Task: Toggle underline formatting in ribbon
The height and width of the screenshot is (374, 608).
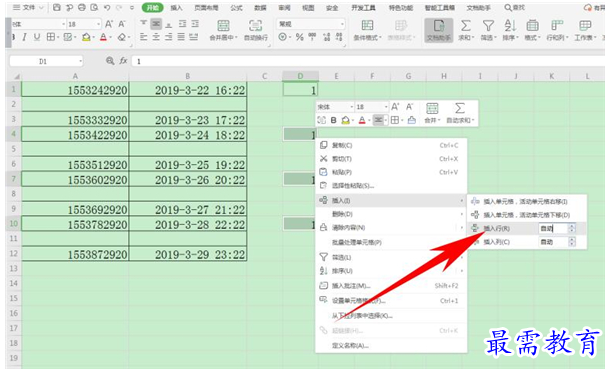Action: coord(37,37)
